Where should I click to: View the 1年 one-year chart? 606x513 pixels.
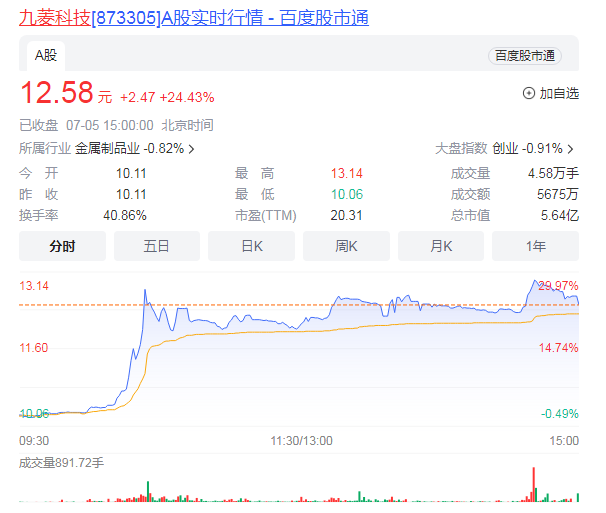pos(535,246)
